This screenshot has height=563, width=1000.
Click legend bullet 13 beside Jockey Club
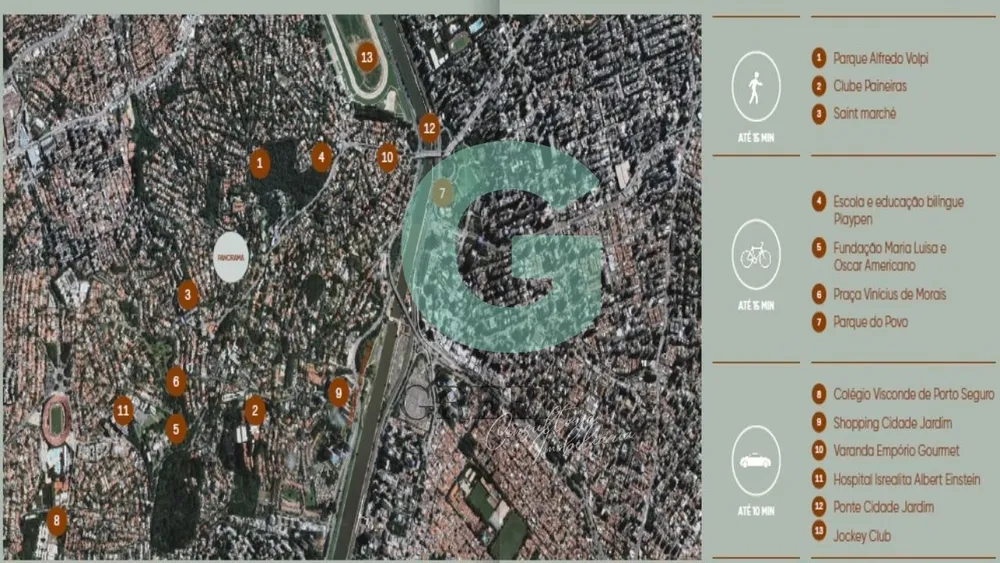click(x=819, y=530)
